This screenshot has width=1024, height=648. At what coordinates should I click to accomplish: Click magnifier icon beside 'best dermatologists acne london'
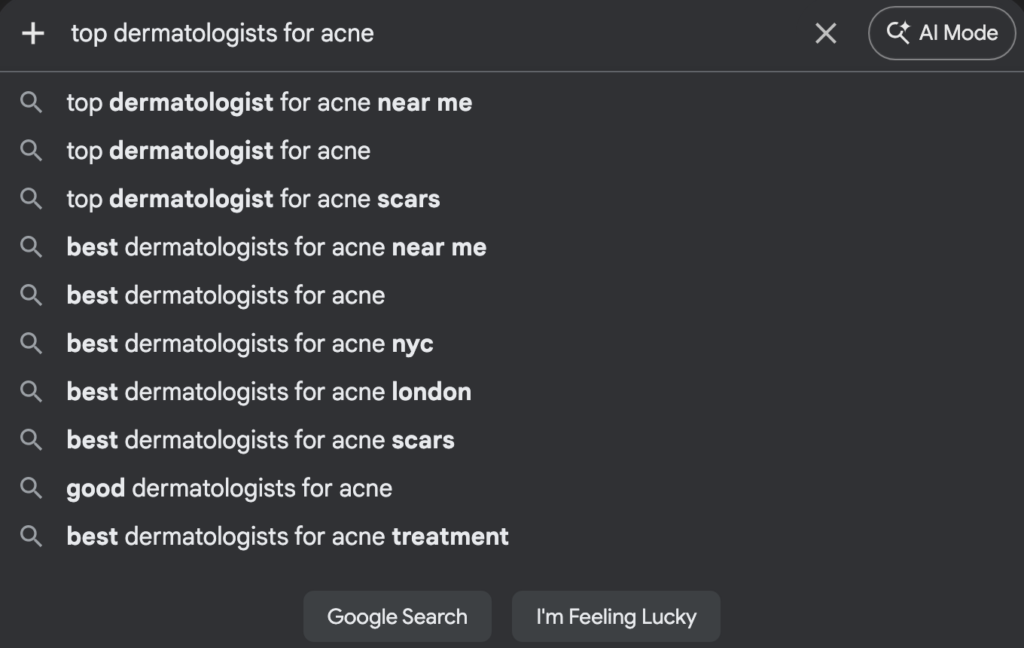click(x=32, y=391)
